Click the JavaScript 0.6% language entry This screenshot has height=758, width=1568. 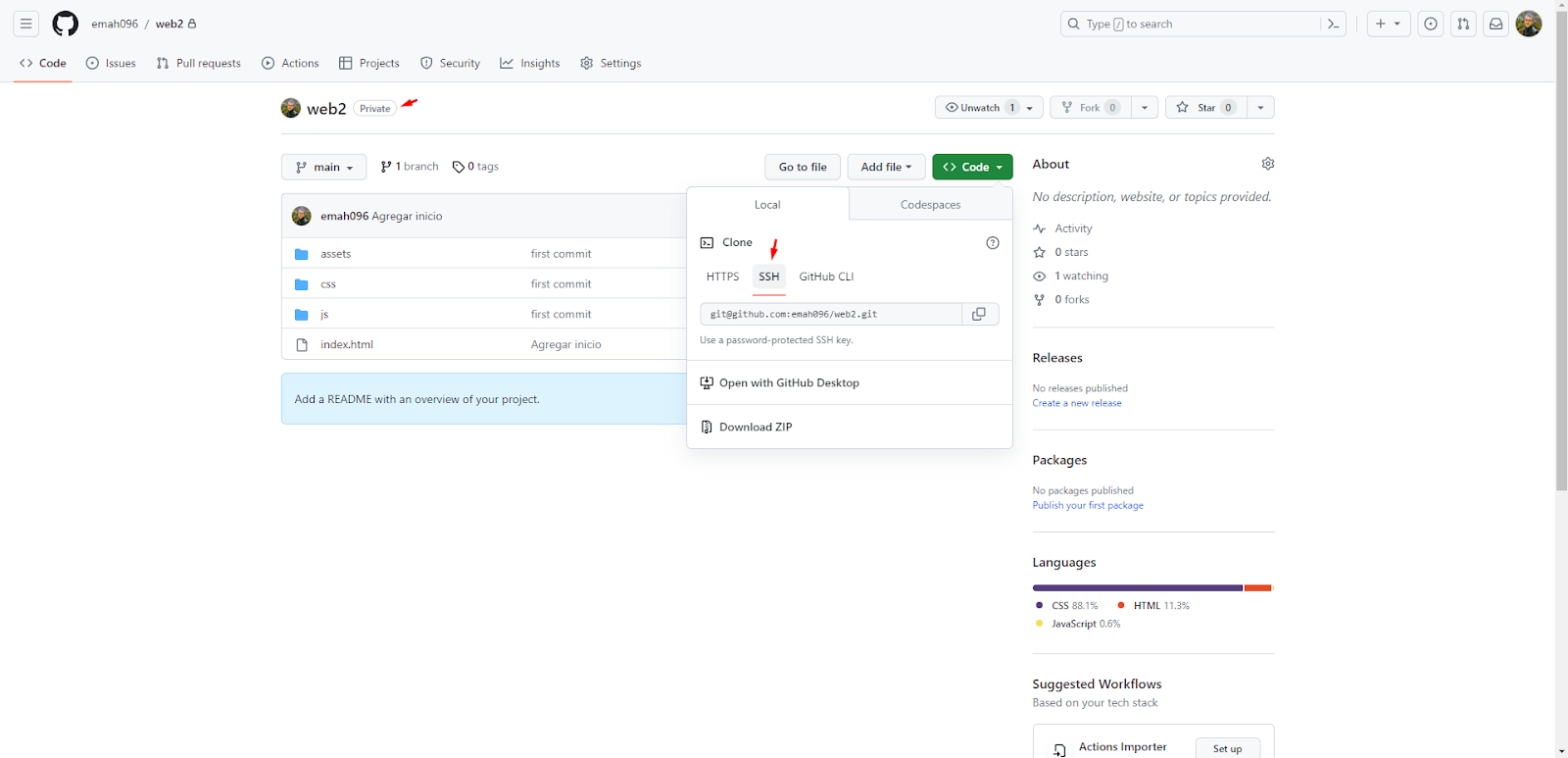point(1077,624)
